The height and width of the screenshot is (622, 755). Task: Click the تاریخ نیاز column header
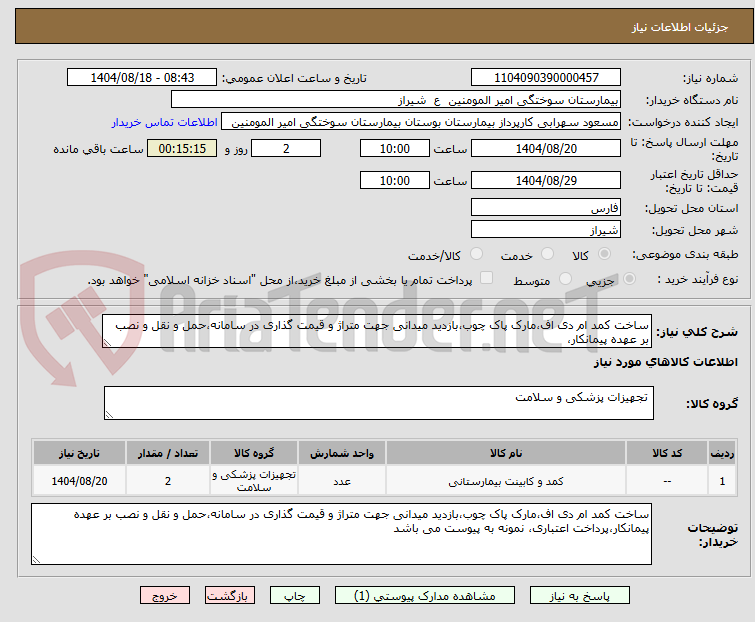click(79, 454)
